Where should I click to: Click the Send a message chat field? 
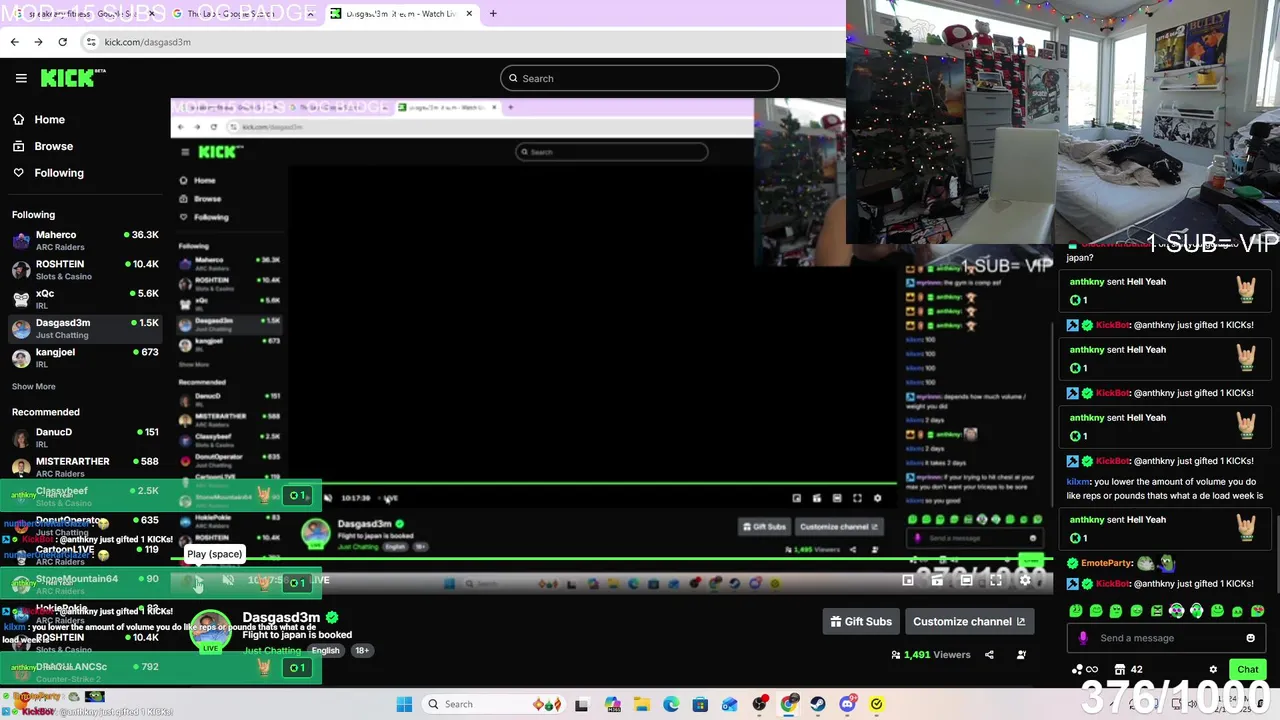(1166, 638)
